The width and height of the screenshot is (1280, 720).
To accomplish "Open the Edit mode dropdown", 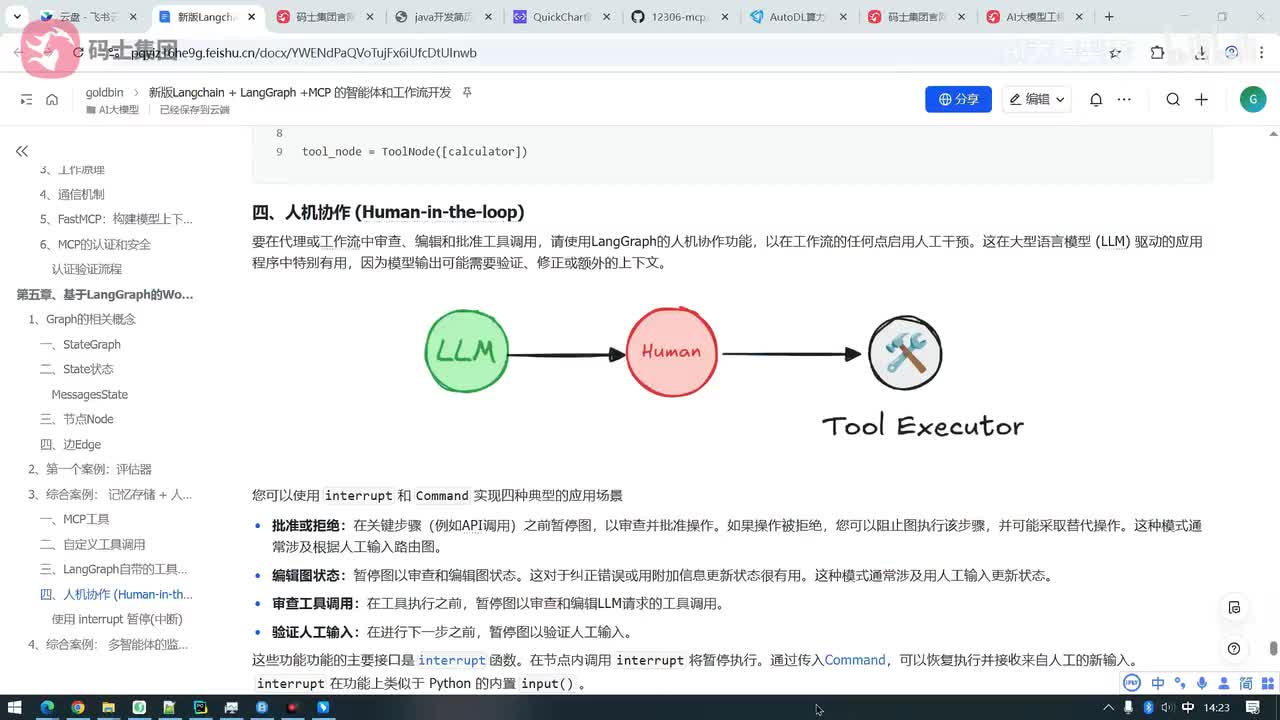I will pyautogui.click(x=1036, y=99).
